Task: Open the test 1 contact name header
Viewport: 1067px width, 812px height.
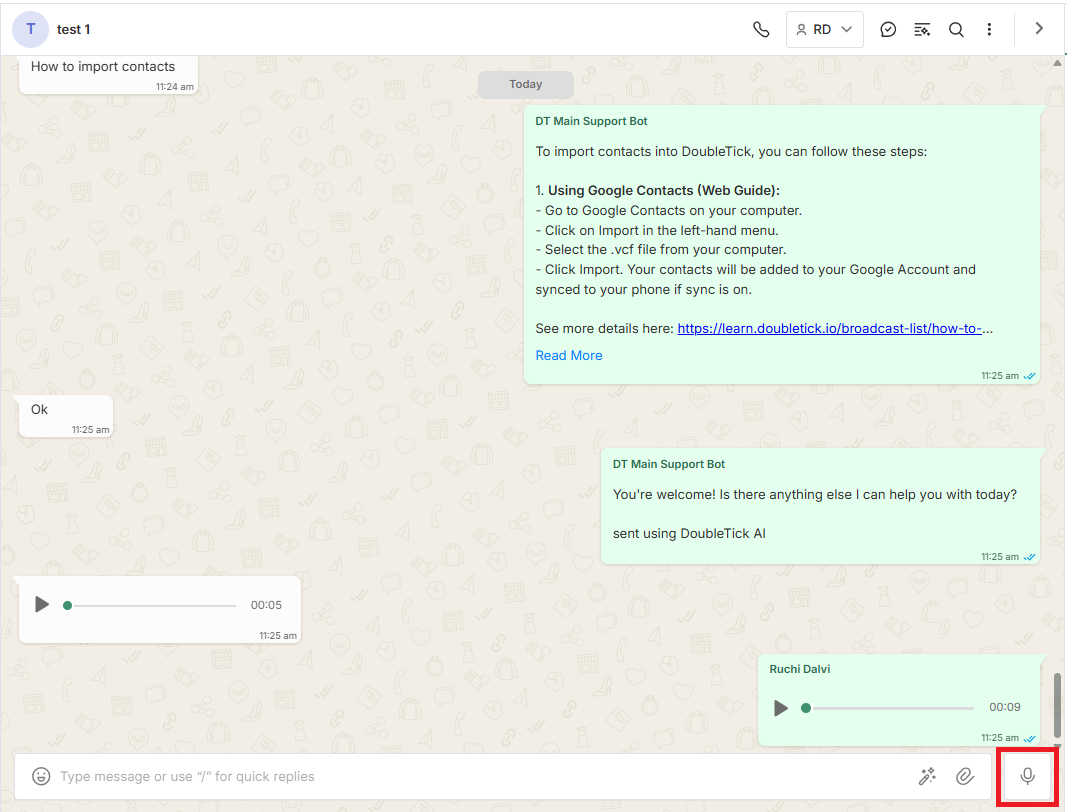Action: 74,29
